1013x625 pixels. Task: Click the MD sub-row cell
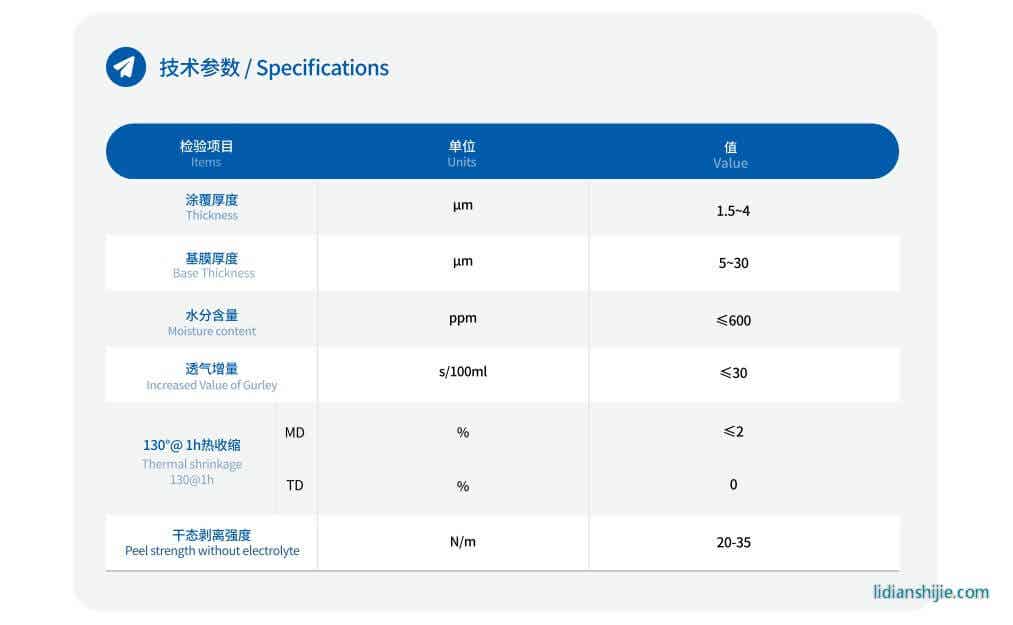296,432
